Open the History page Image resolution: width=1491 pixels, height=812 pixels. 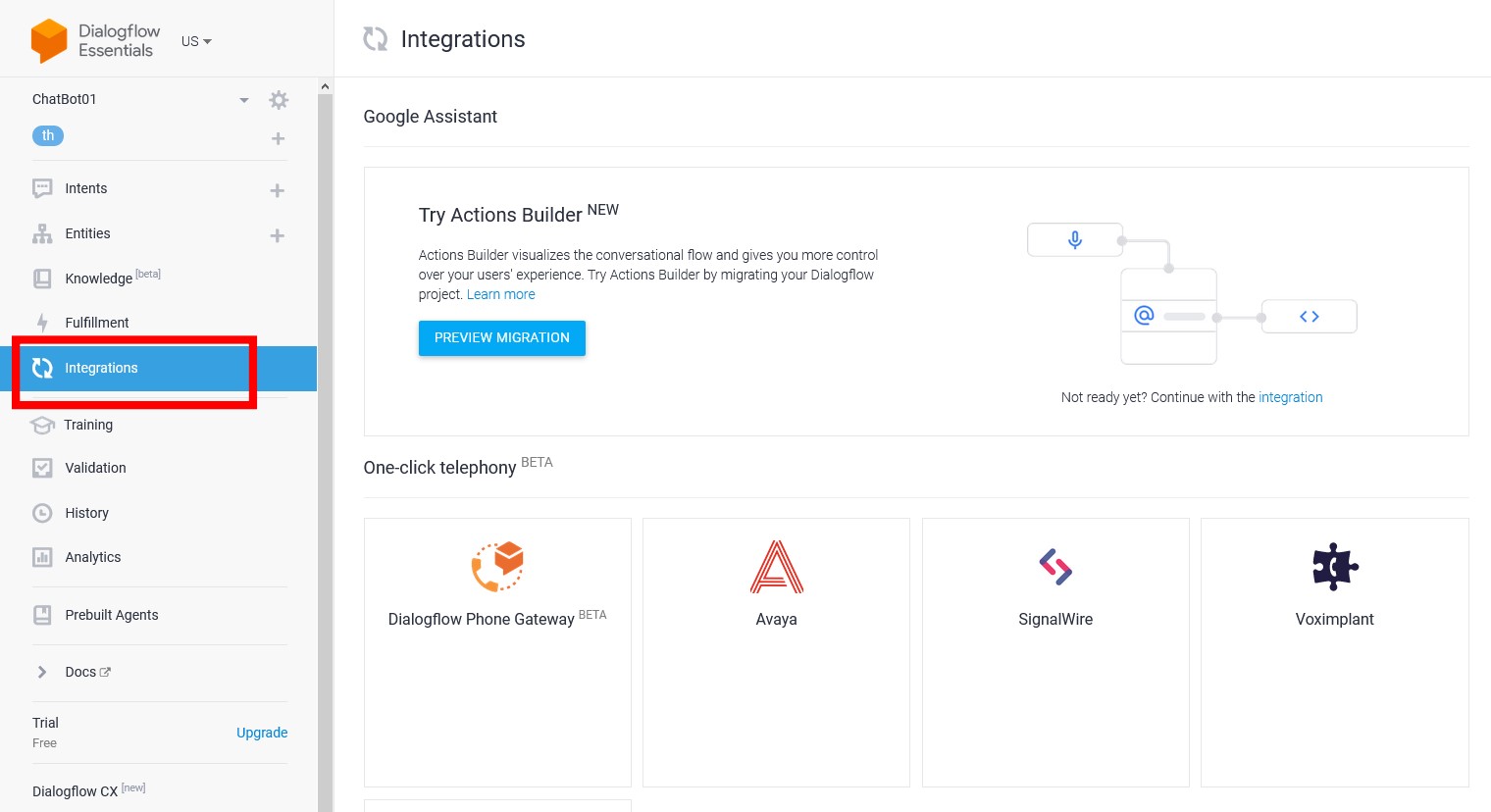pyautogui.click(x=86, y=513)
